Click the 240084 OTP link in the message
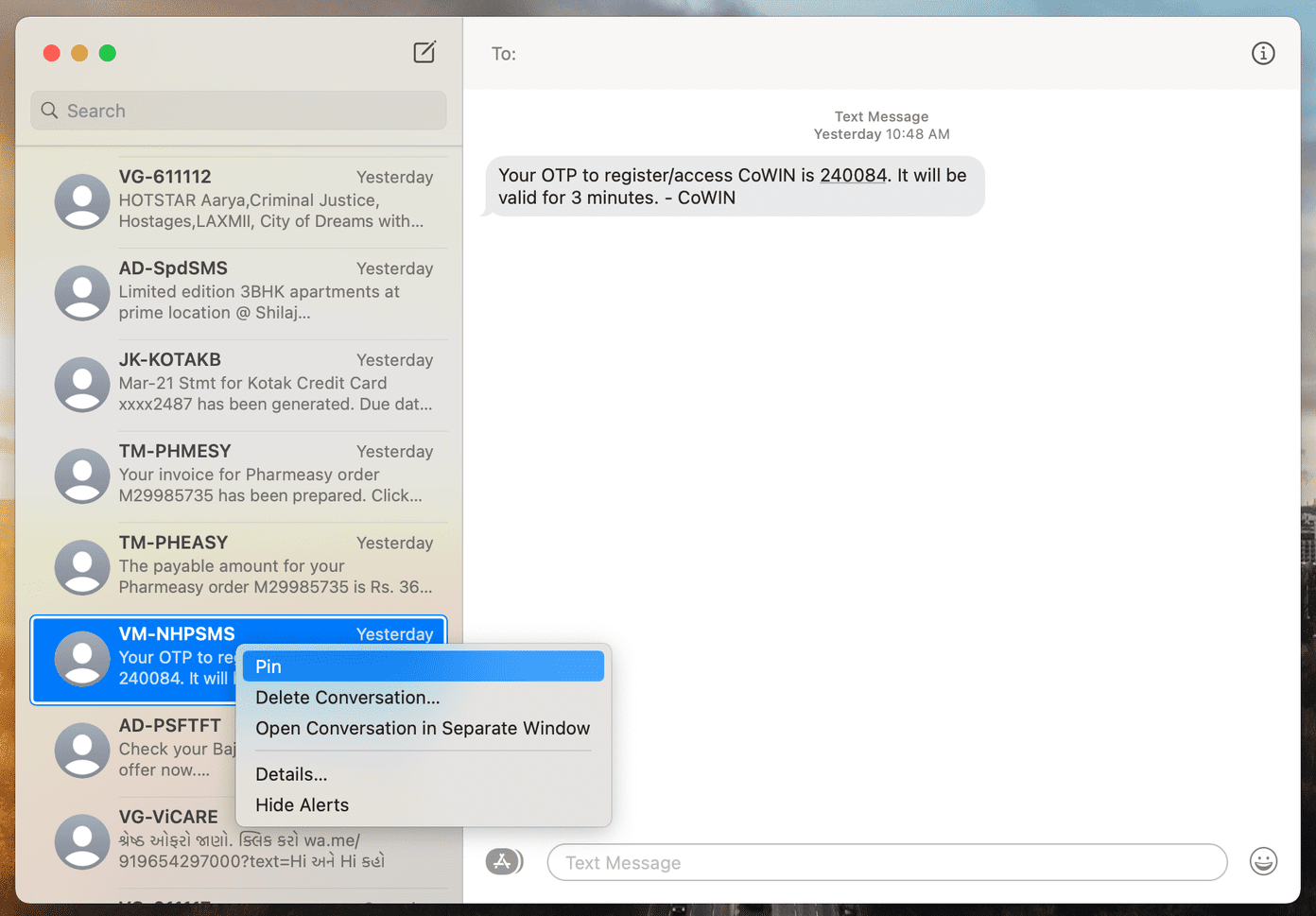1316x916 pixels. [853, 176]
